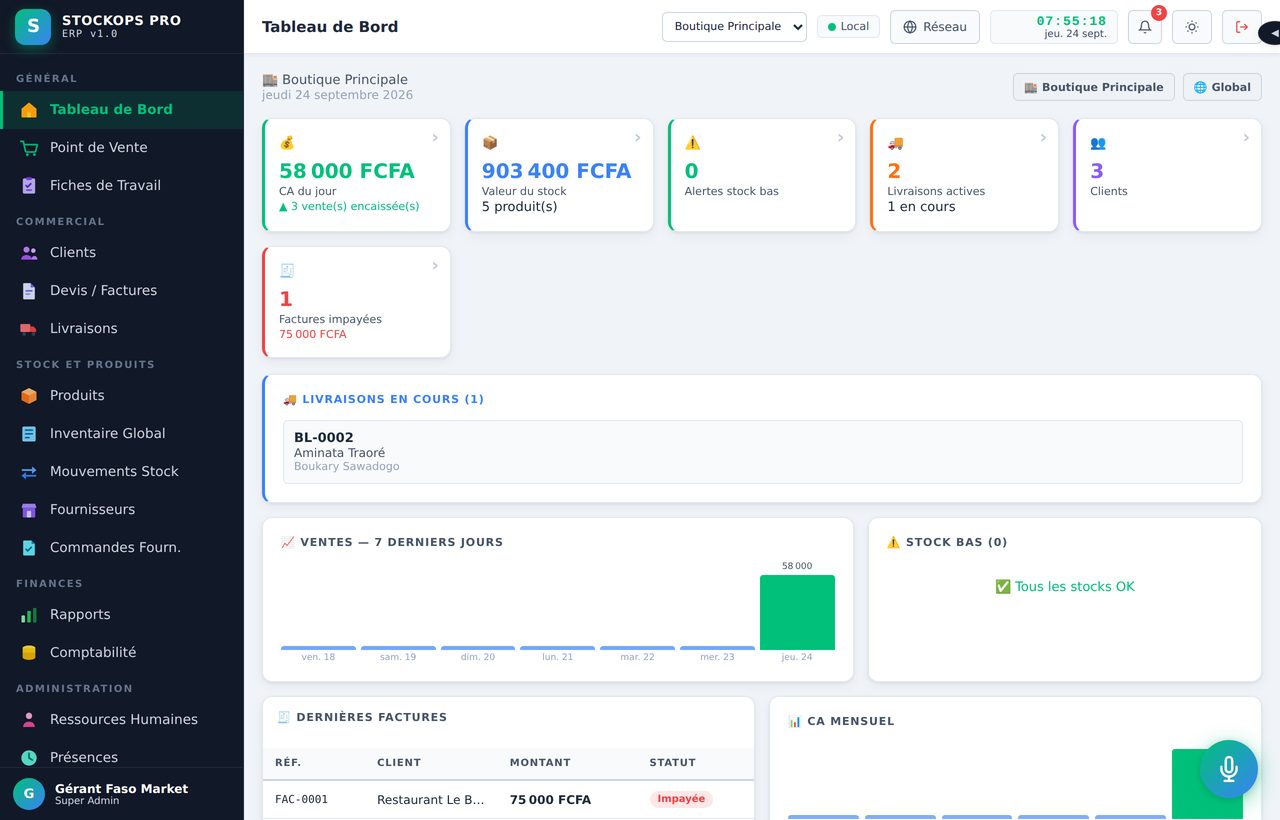The width and height of the screenshot is (1280, 820).
Task: Switch to Boutique Principale view button
Action: [1094, 87]
